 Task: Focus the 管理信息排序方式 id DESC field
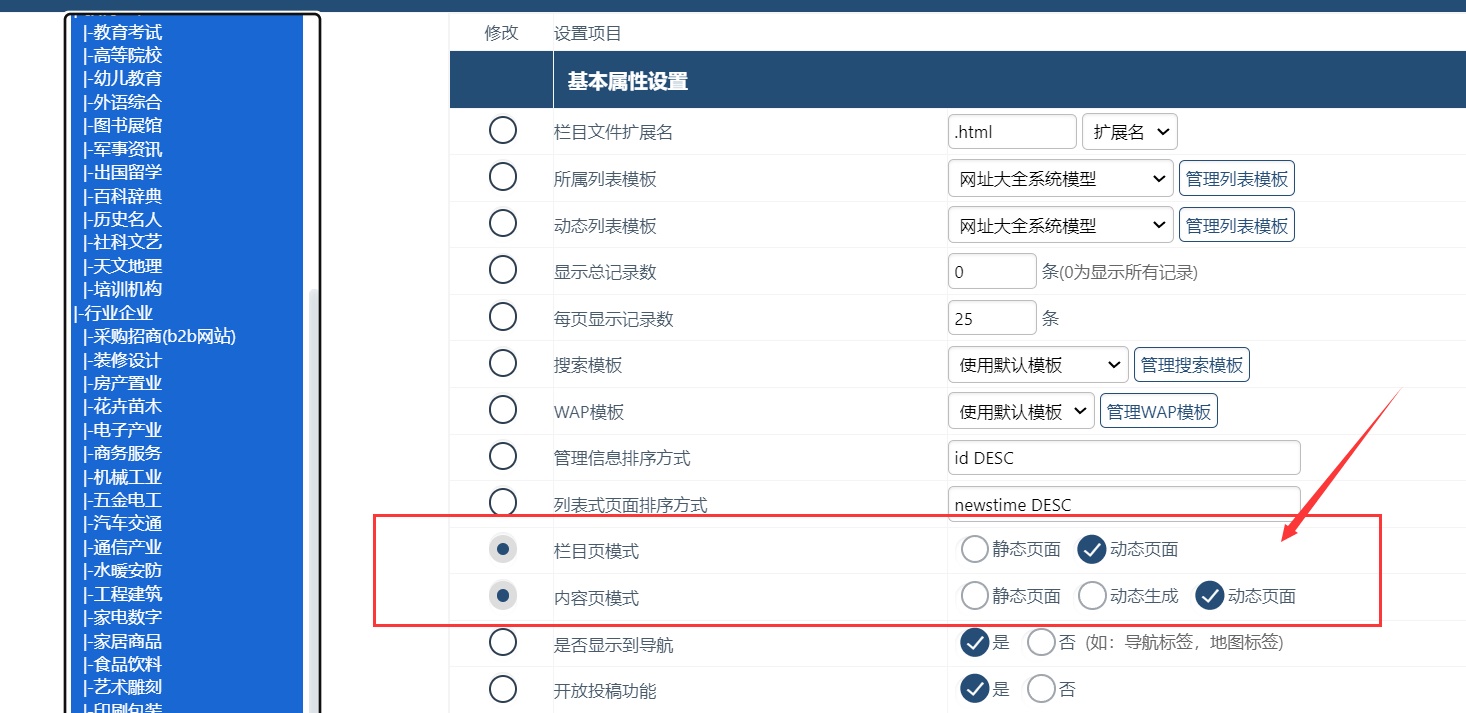pyautogui.click(x=1124, y=458)
